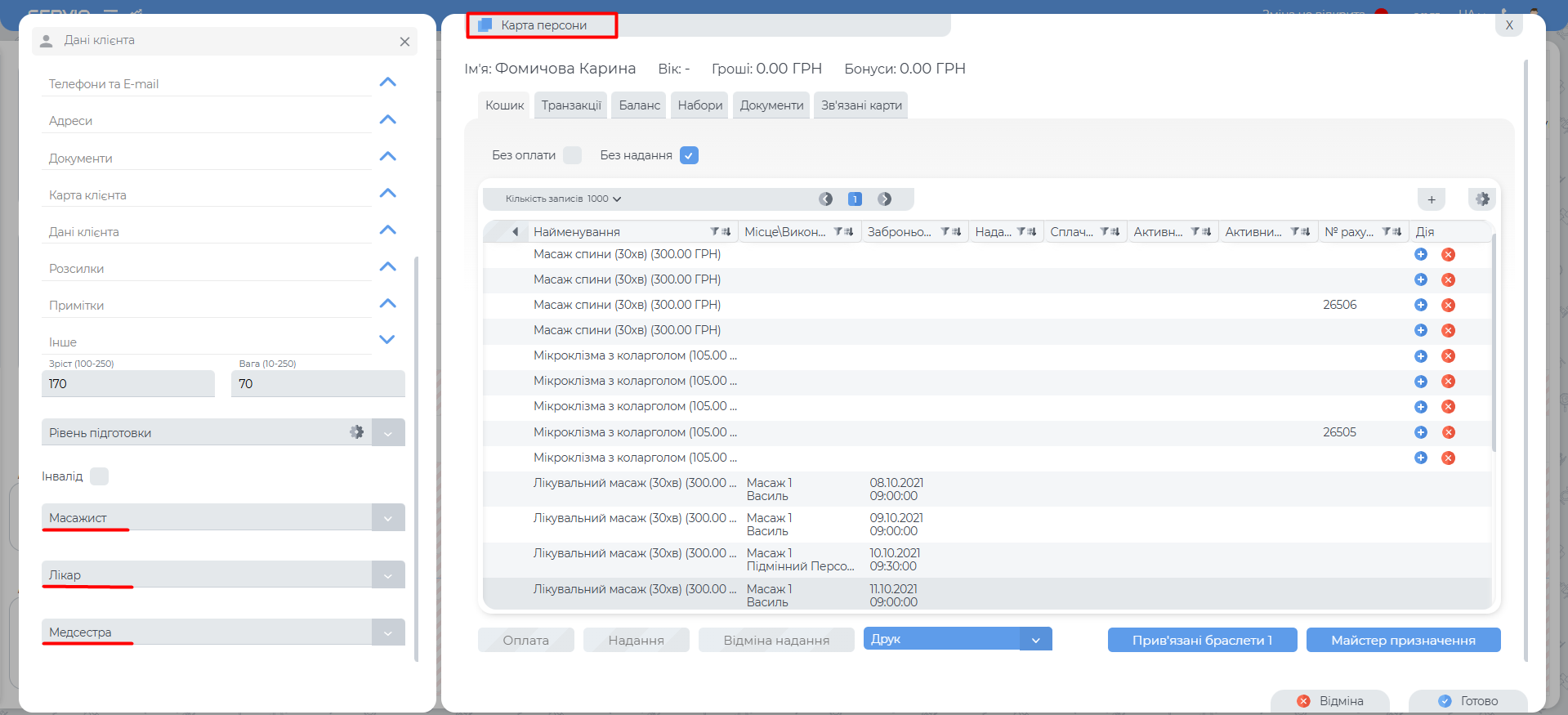Click the plus icon to add record

(1431, 199)
